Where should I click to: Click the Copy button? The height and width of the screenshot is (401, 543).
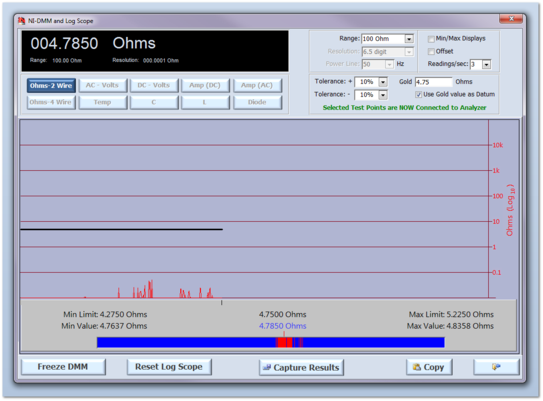[429, 367]
